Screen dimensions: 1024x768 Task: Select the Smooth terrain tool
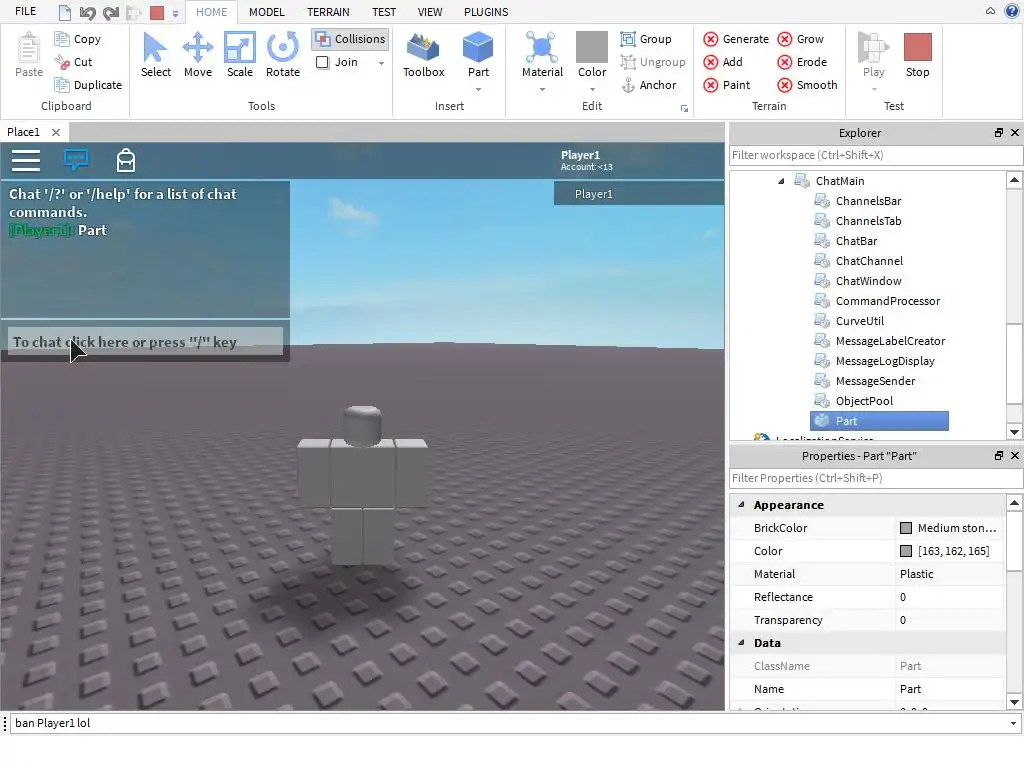pyautogui.click(x=808, y=85)
